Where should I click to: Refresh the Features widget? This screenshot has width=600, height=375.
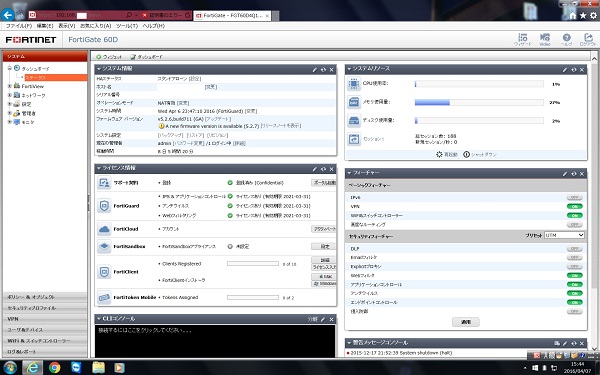(x=574, y=174)
